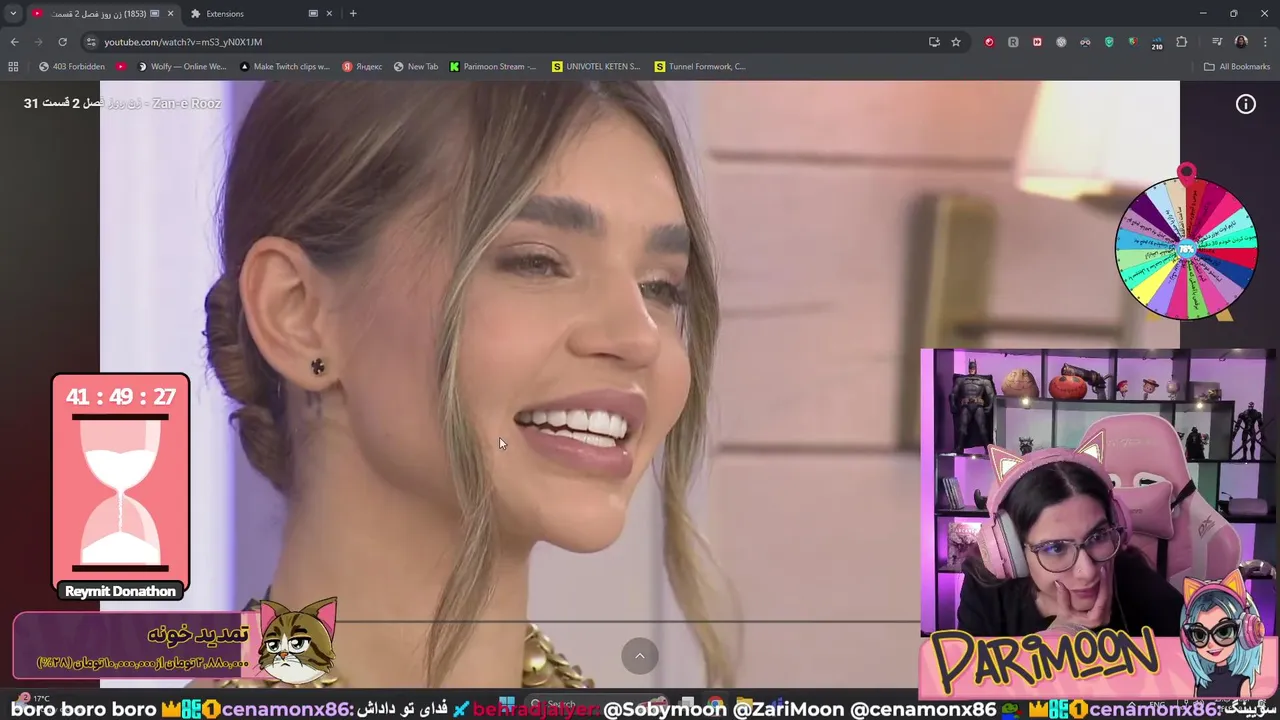Click the forward navigation arrow

[x=38, y=42]
